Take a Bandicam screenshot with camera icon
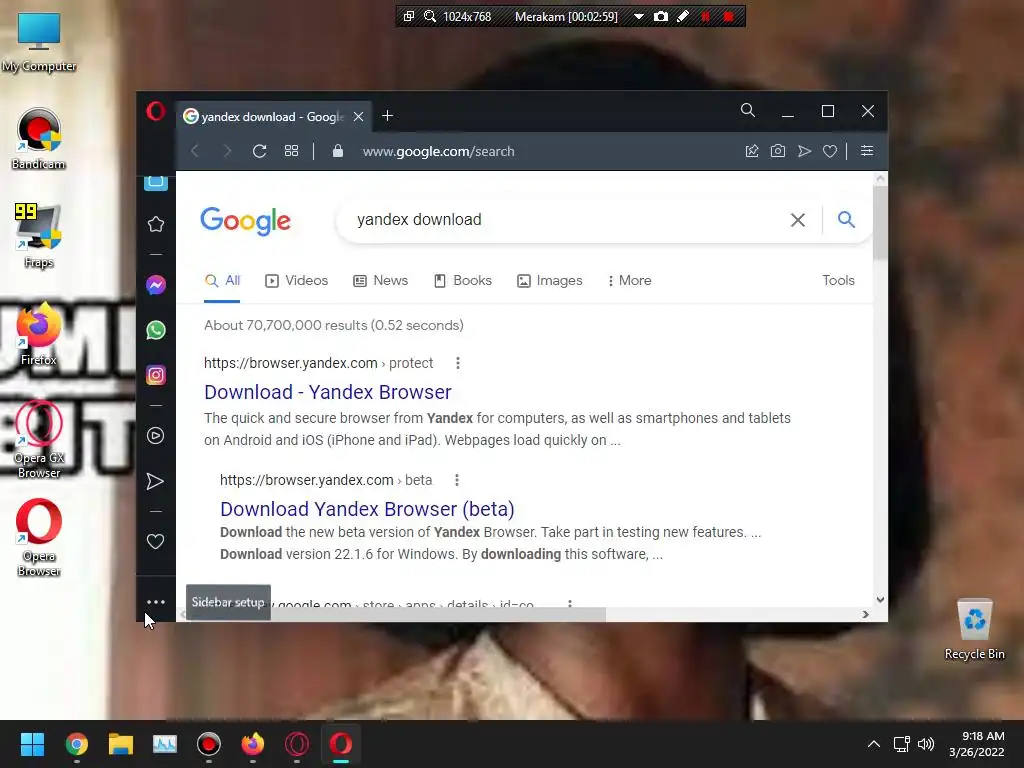The width and height of the screenshot is (1024, 768). pos(661,16)
